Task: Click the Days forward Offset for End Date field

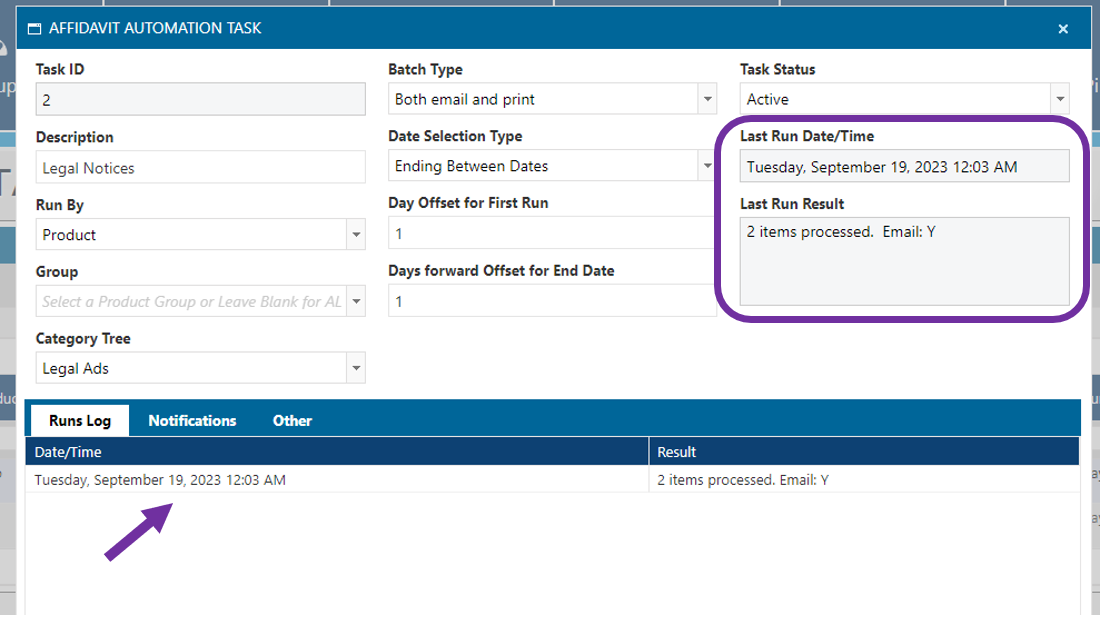Action: coord(550,301)
